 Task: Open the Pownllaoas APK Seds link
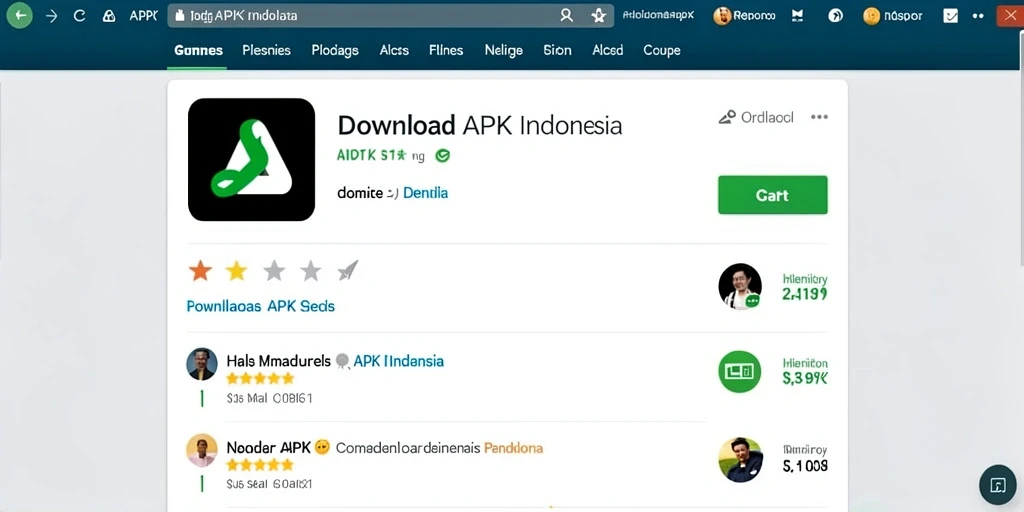pyautogui.click(x=261, y=306)
